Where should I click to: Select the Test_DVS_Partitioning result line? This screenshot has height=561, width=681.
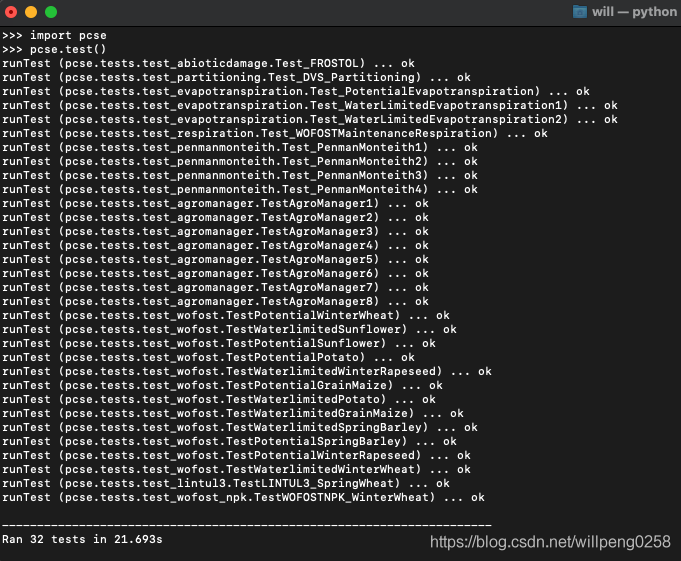pos(236,77)
